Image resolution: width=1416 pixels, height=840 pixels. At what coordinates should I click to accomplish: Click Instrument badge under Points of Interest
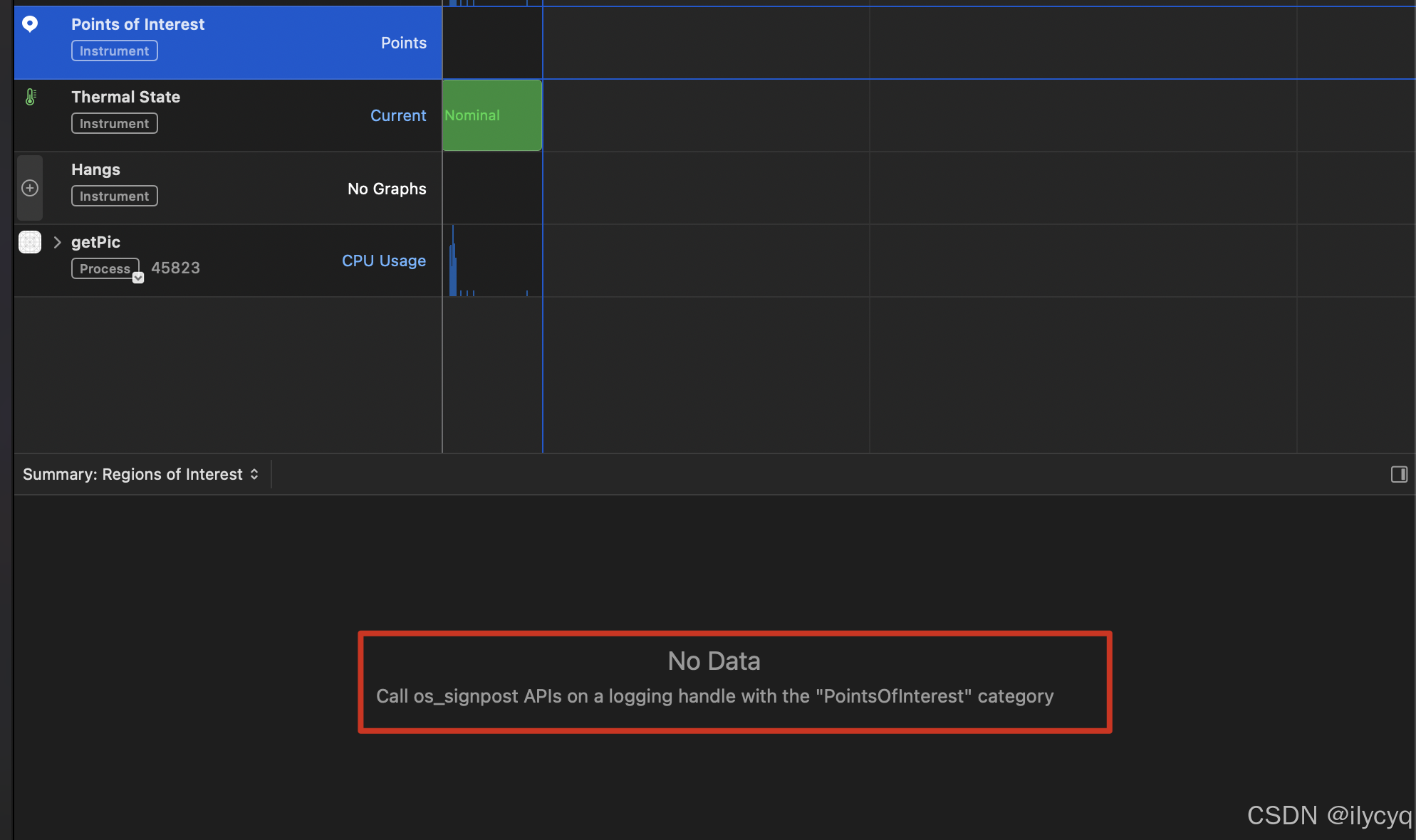coord(114,51)
